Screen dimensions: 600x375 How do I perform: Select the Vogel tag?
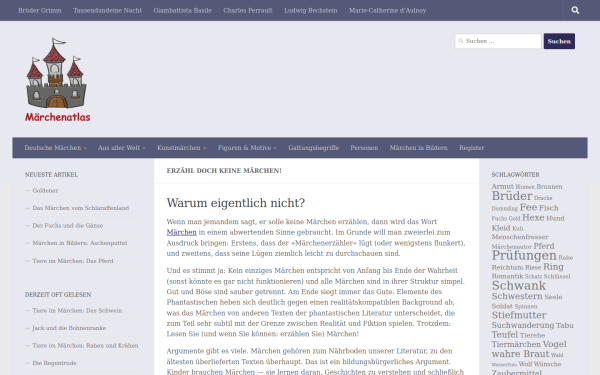554,344
